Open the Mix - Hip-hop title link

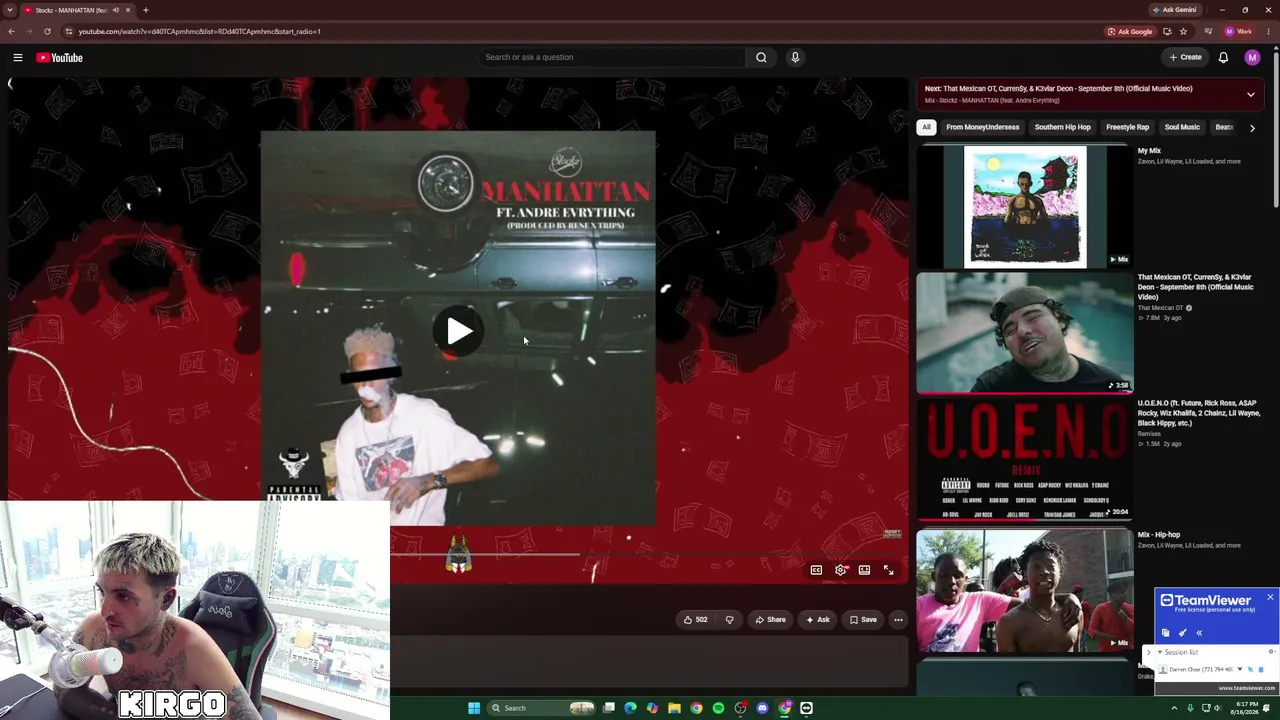click(1159, 535)
